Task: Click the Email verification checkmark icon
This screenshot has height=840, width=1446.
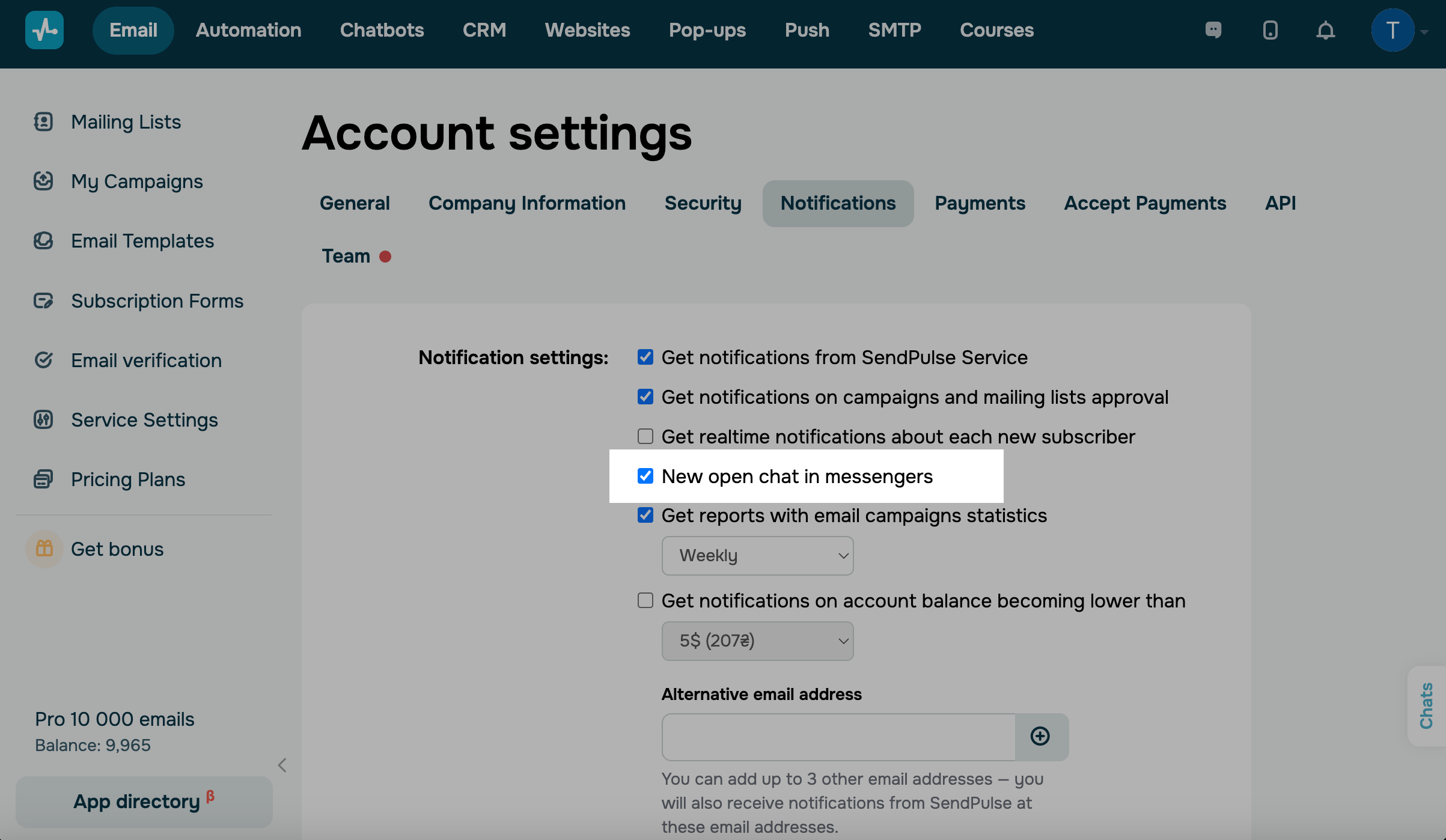Action: [43, 361]
